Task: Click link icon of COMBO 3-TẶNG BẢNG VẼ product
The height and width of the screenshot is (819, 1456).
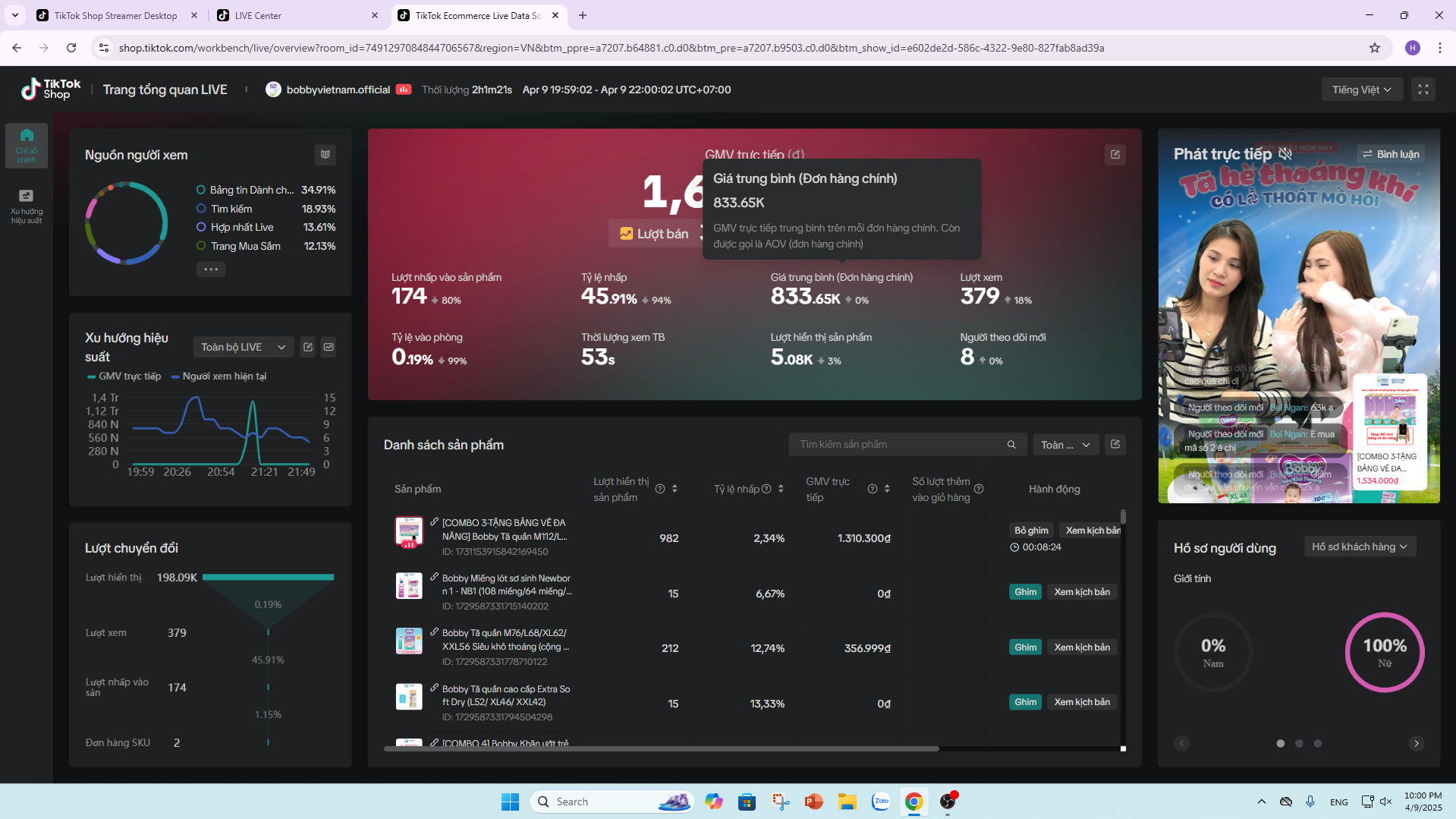Action: [434, 522]
